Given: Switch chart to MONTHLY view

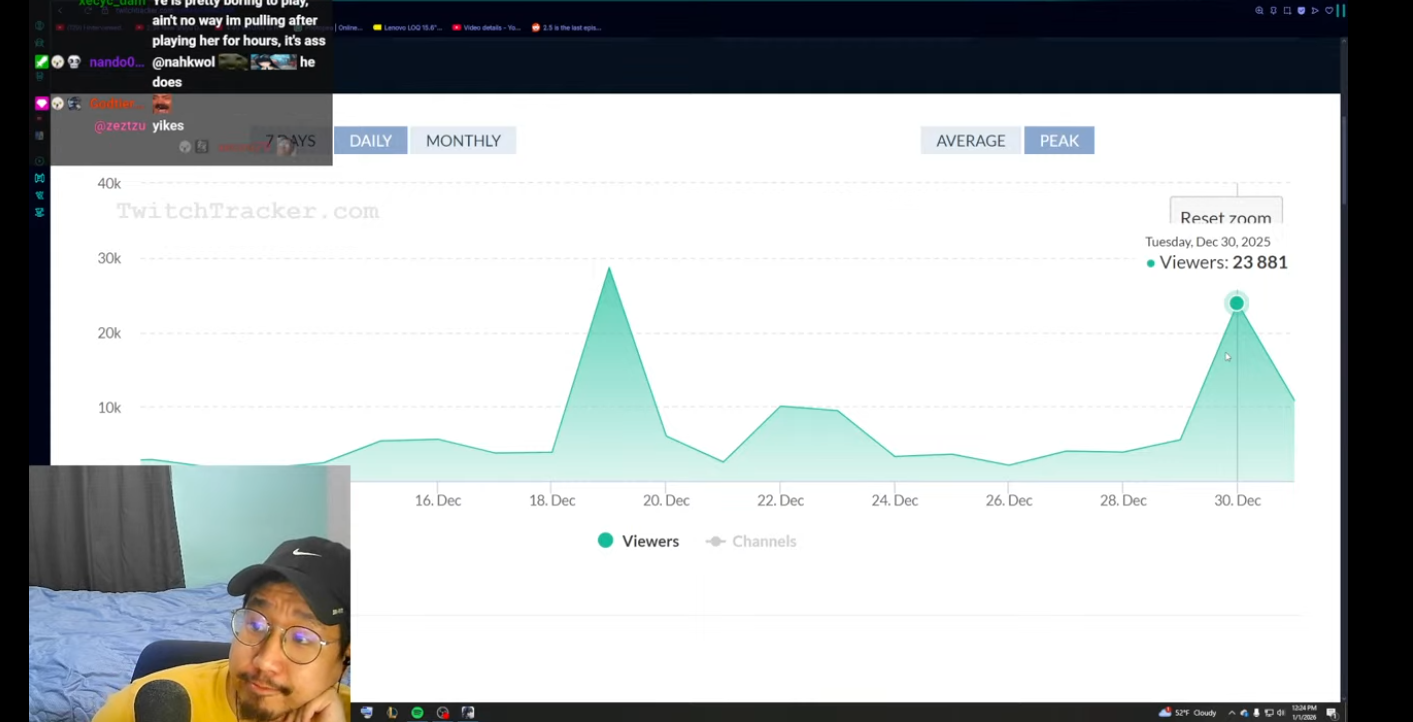Looking at the screenshot, I should pyautogui.click(x=463, y=141).
